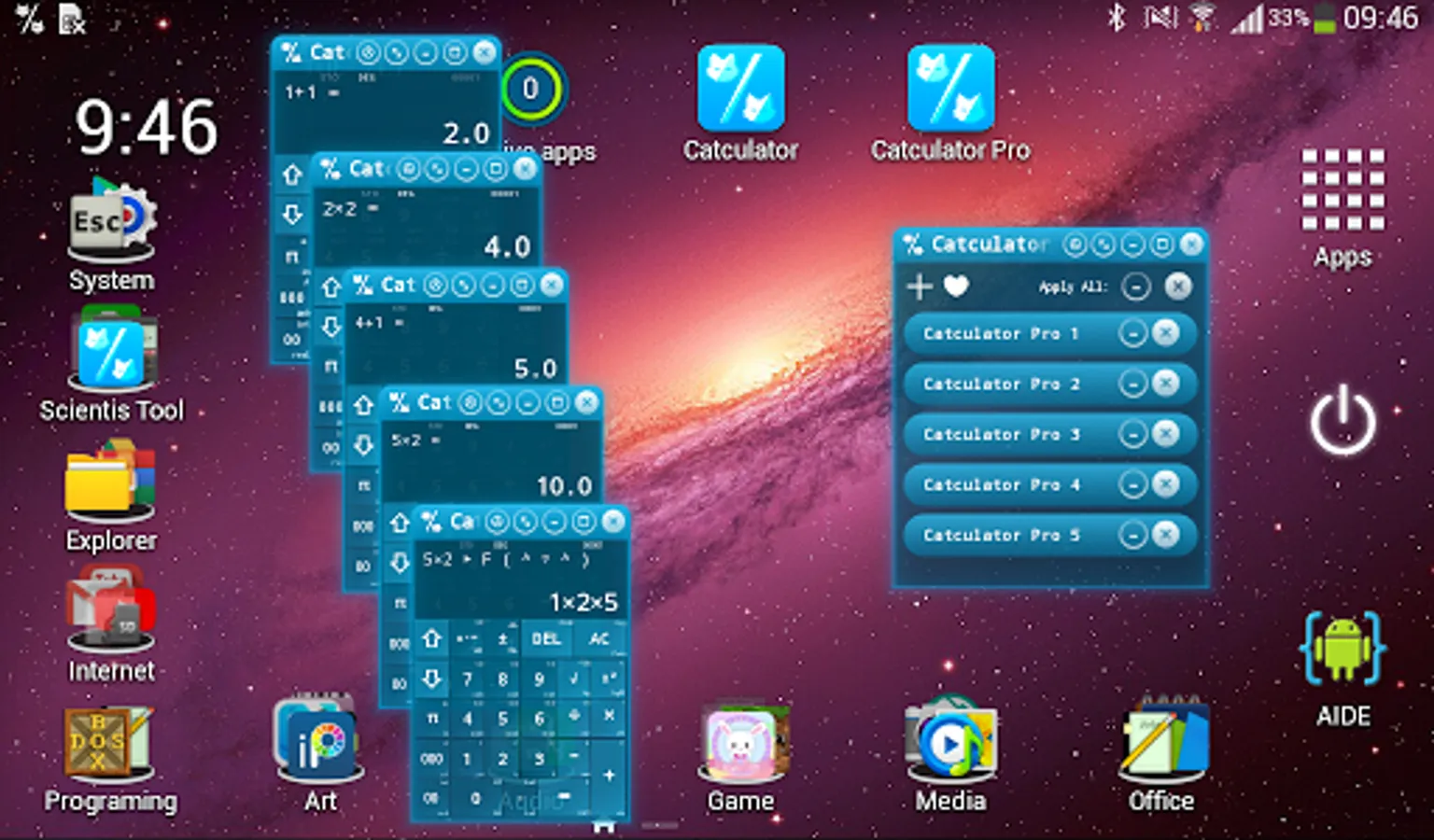Select Catculator Pro 3 in list
1434x840 pixels.
[1048, 434]
